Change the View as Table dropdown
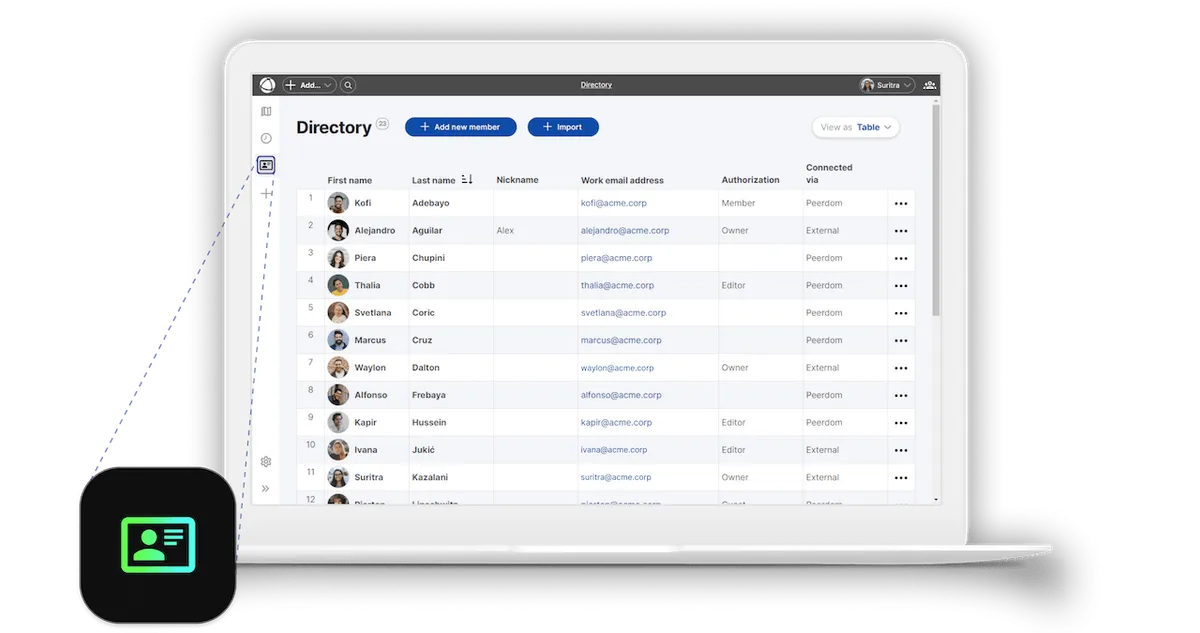This screenshot has width=1200, height=633. [855, 127]
